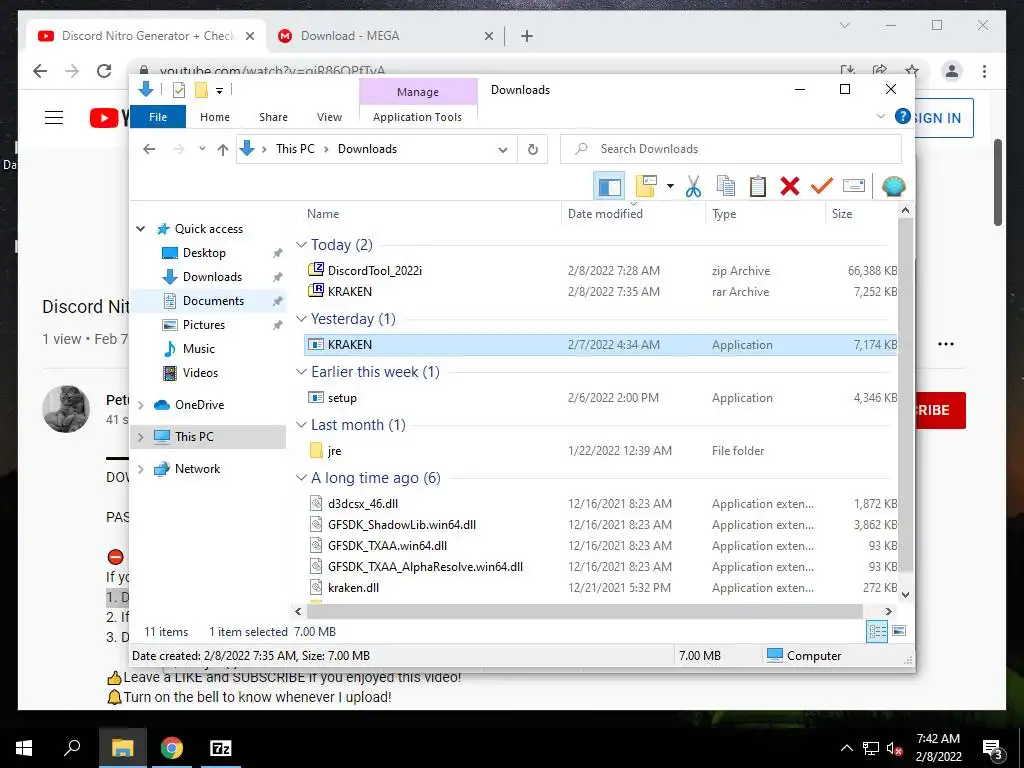Viewport: 1024px width, 768px height.
Task: Select the jre folder
Action: pos(325,451)
